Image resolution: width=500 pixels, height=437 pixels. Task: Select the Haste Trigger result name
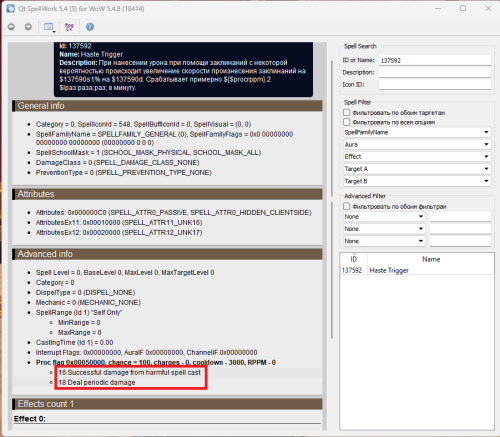pyautogui.click(x=389, y=270)
